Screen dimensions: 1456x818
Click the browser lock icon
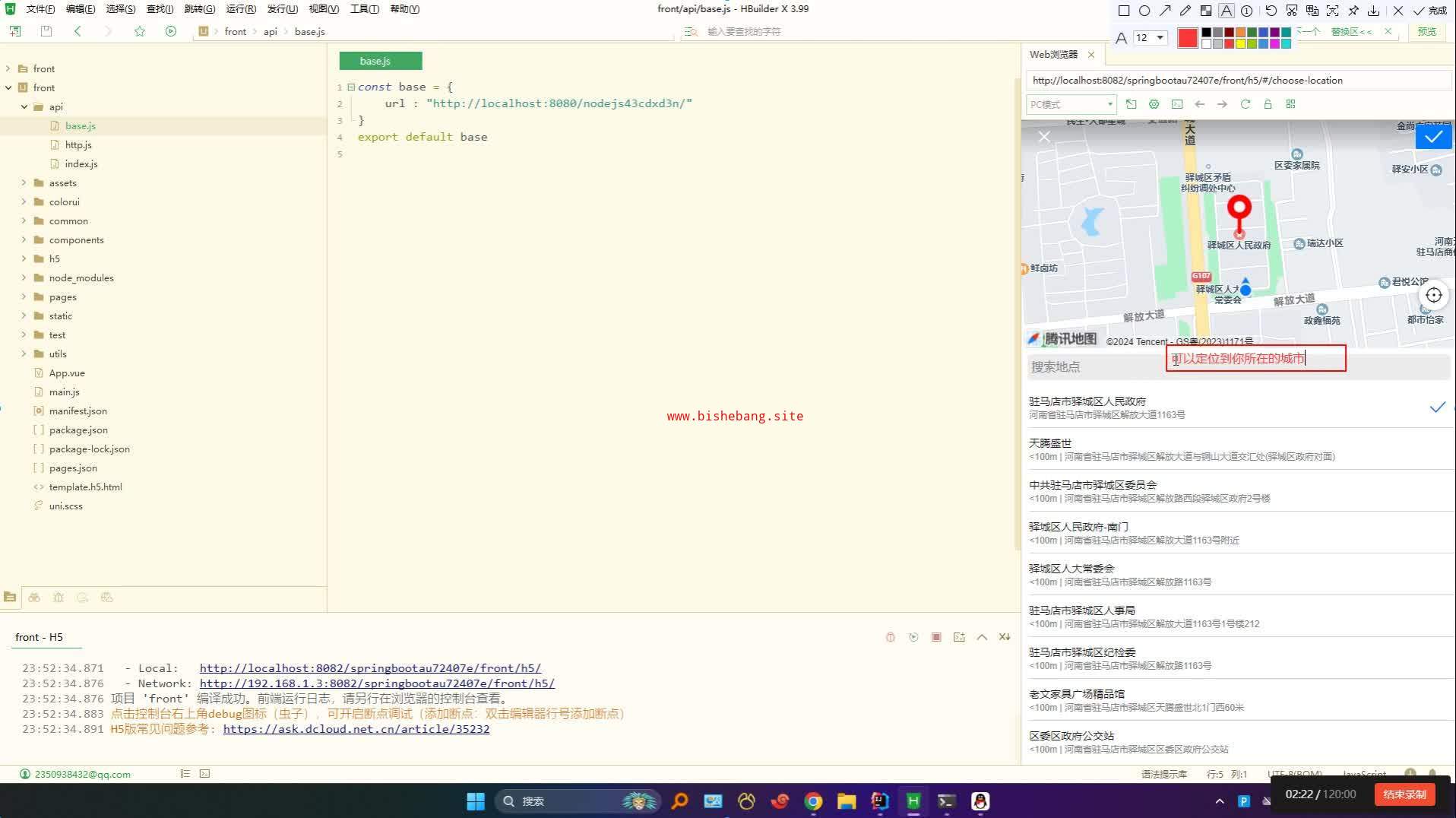tap(1268, 104)
